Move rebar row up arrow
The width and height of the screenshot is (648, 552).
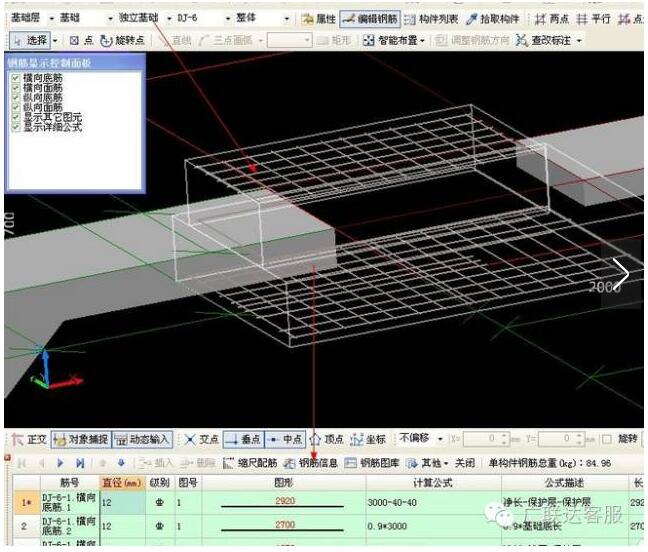(102, 463)
